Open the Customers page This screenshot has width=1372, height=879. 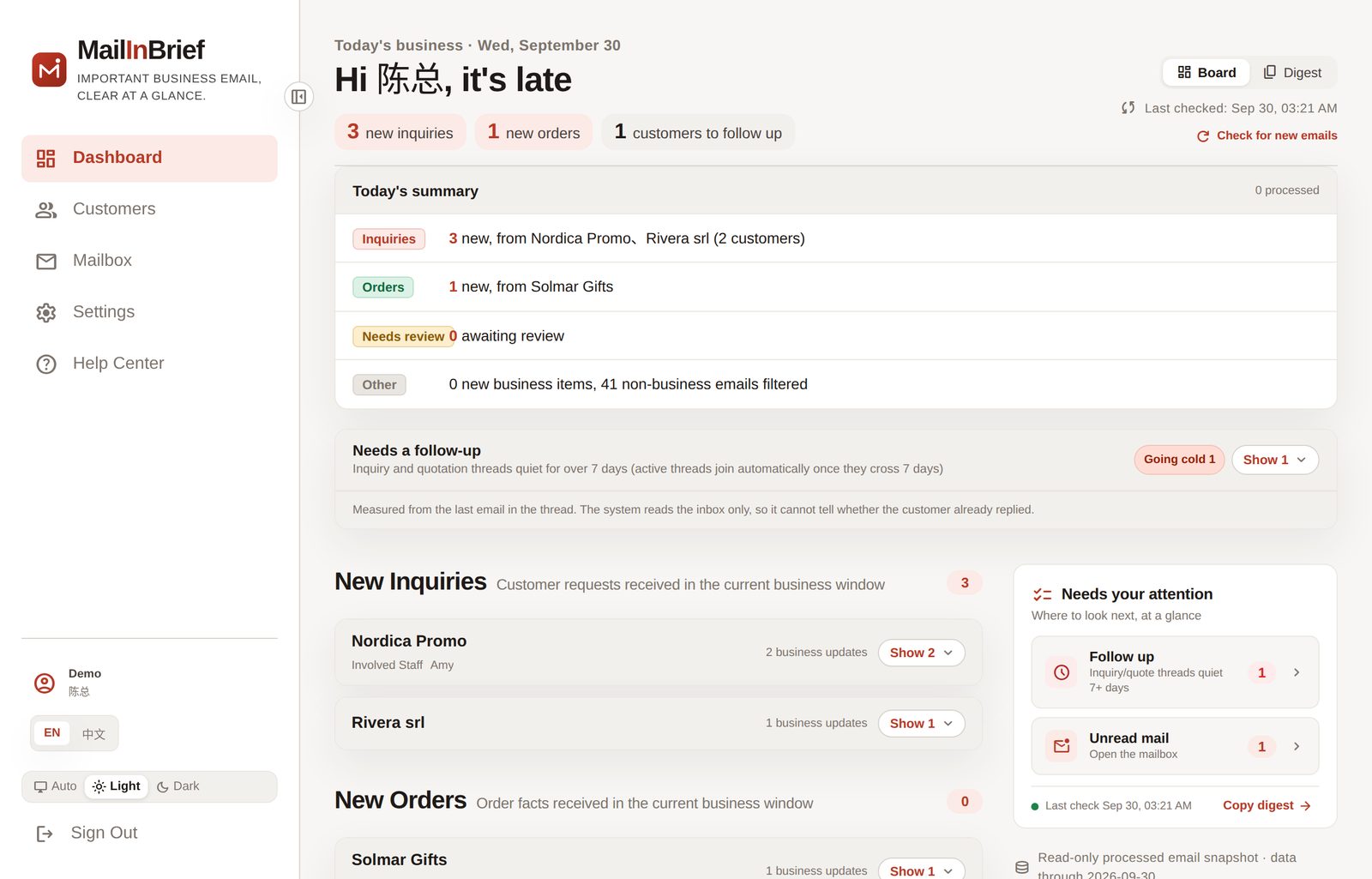[149, 210]
